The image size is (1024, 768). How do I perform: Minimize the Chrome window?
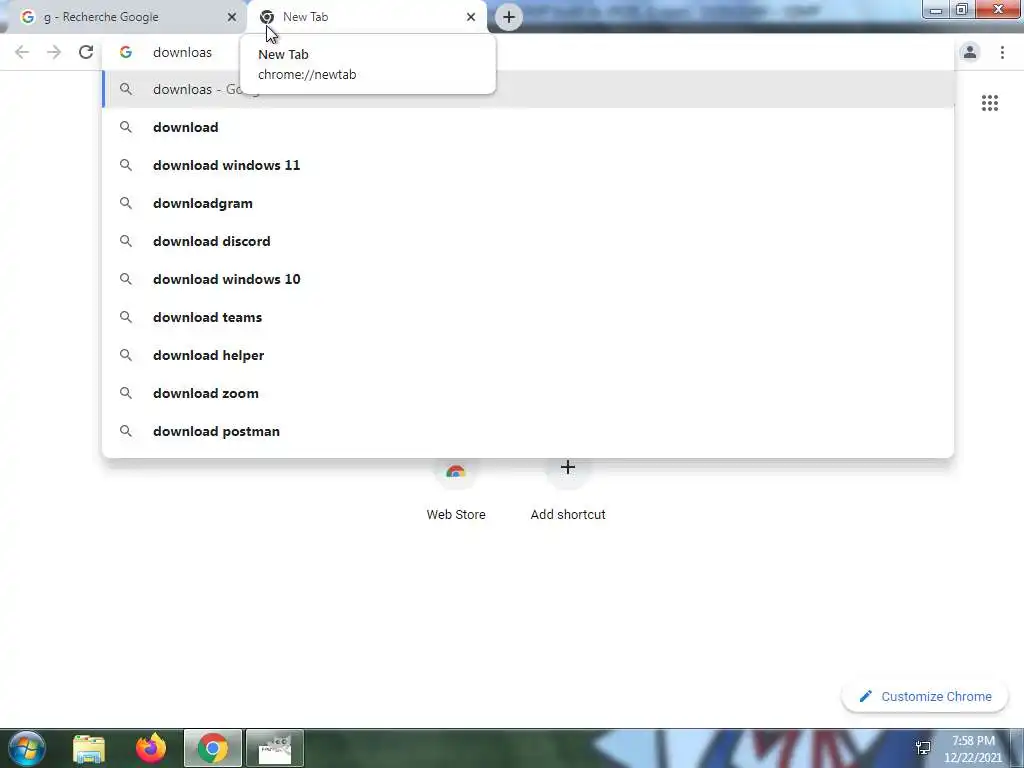(x=936, y=10)
